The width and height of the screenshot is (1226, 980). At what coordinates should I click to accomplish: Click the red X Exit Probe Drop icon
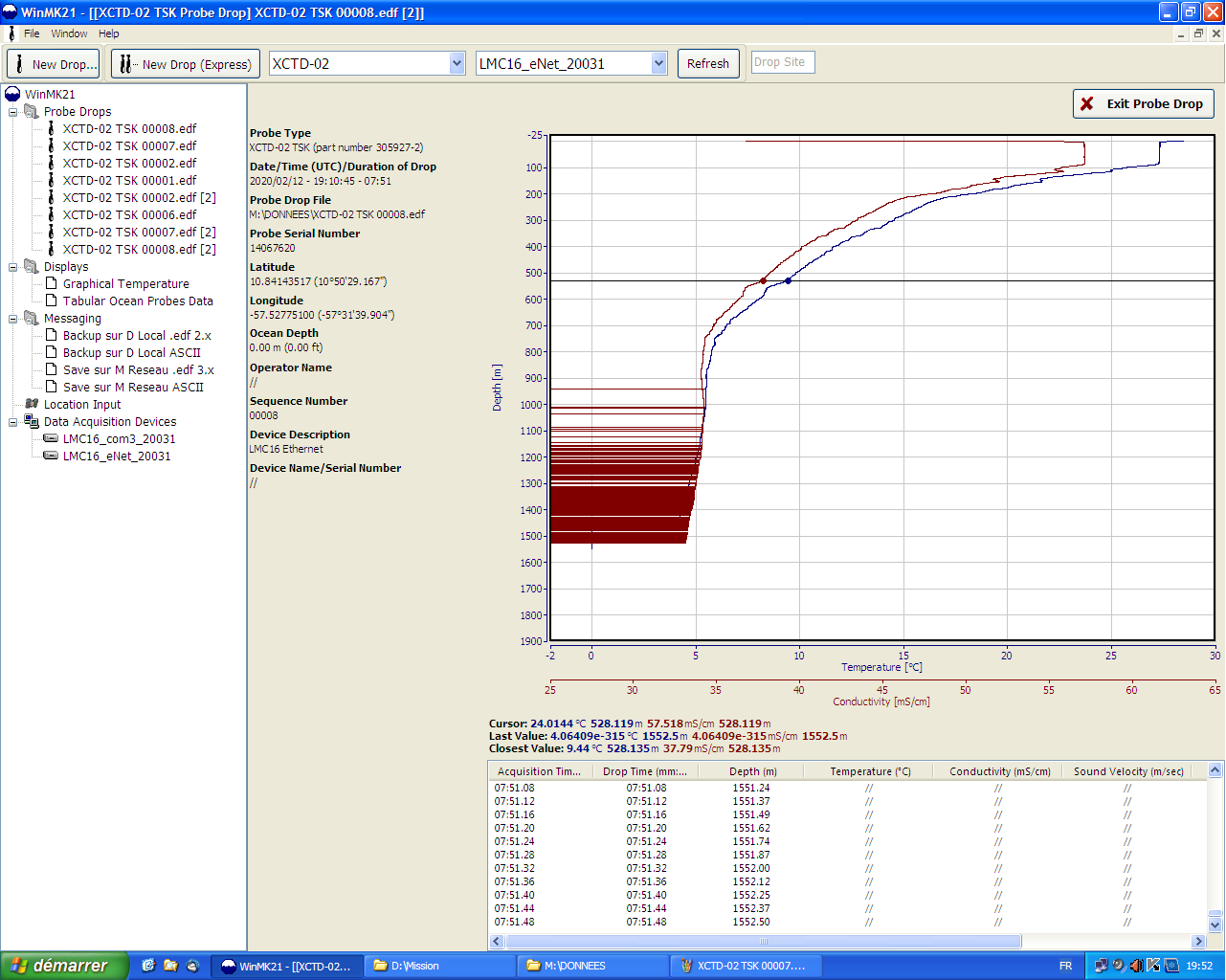tap(1087, 103)
